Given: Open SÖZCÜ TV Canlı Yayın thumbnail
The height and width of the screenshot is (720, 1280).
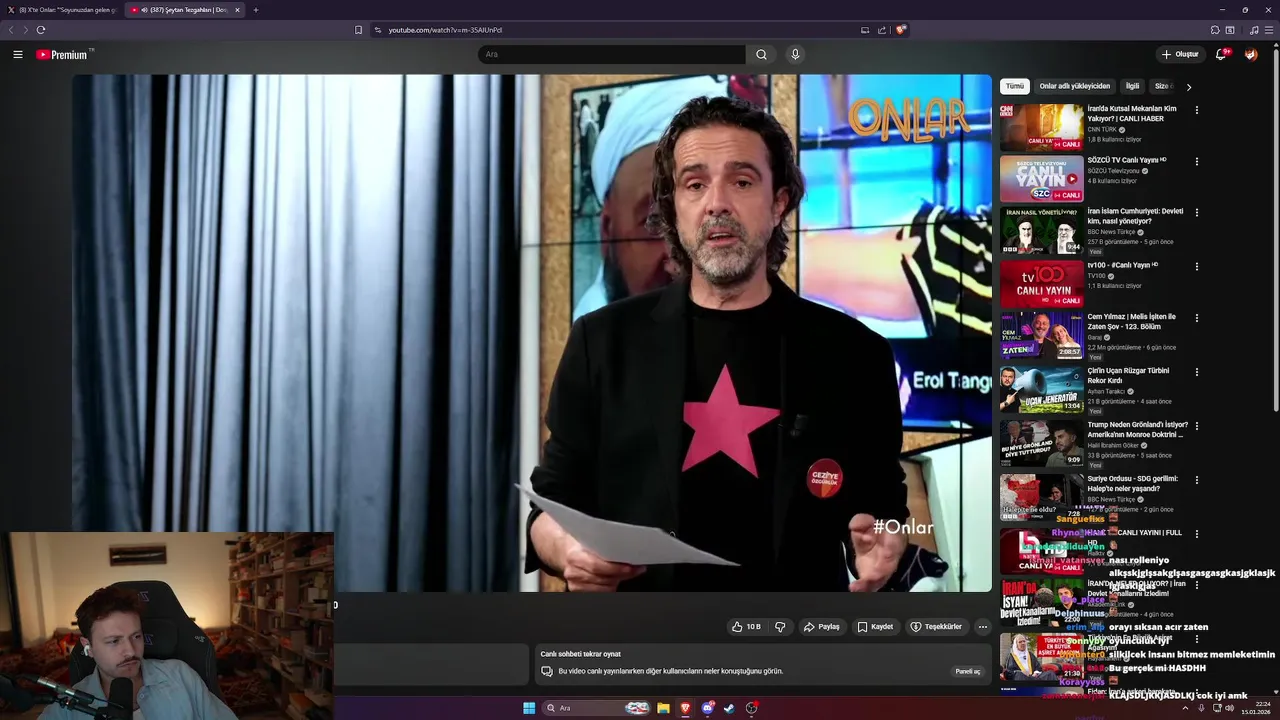Looking at the screenshot, I should click(x=1041, y=178).
